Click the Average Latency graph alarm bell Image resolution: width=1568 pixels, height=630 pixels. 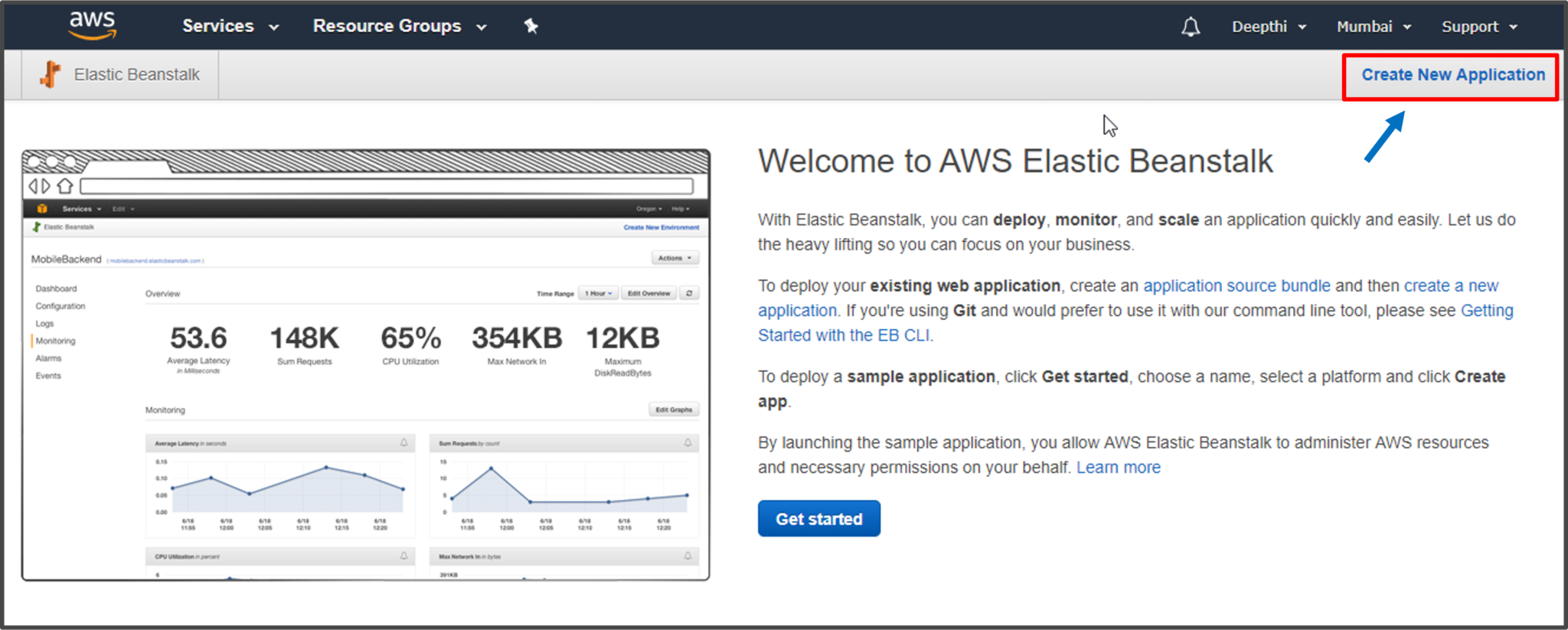point(403,443)
